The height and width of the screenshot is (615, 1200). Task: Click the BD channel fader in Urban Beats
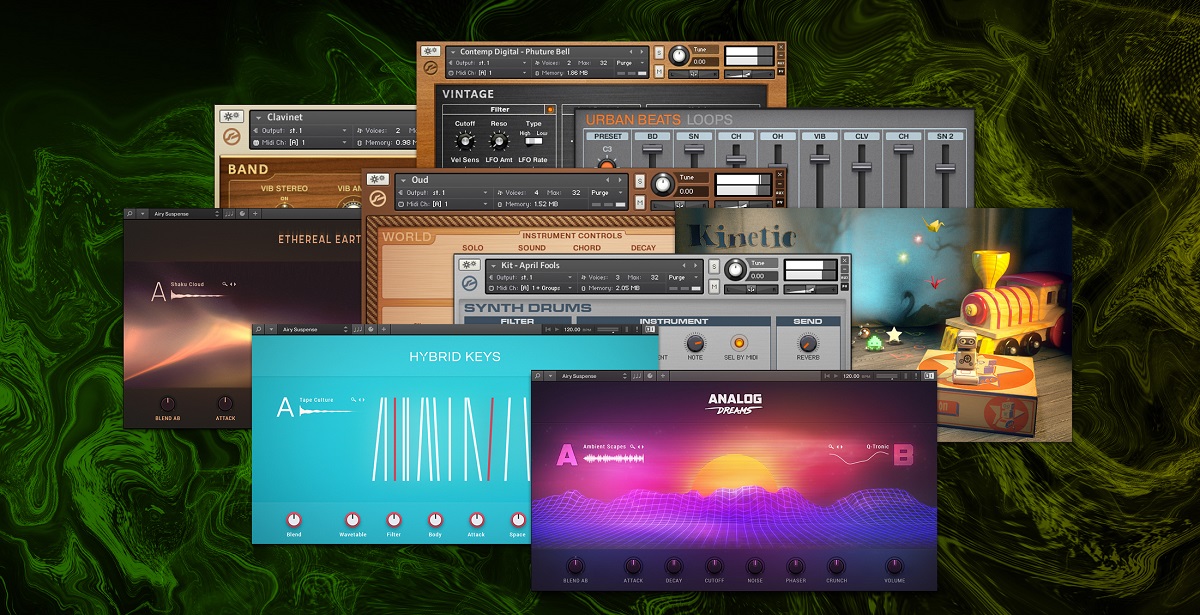click(652, 150)
